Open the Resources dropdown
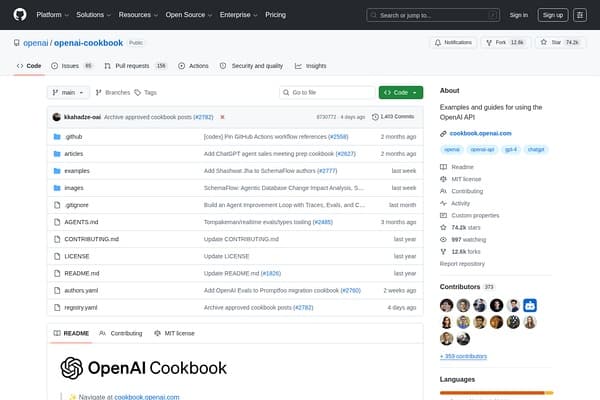Viewport: 600px width, 400px height. pyautogui.click(x=138, y=15)
